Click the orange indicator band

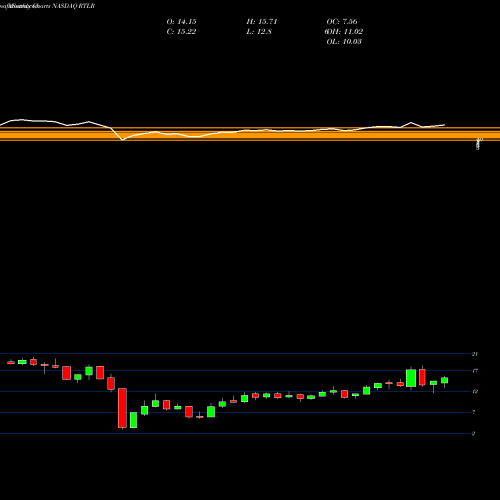[250, 134]
